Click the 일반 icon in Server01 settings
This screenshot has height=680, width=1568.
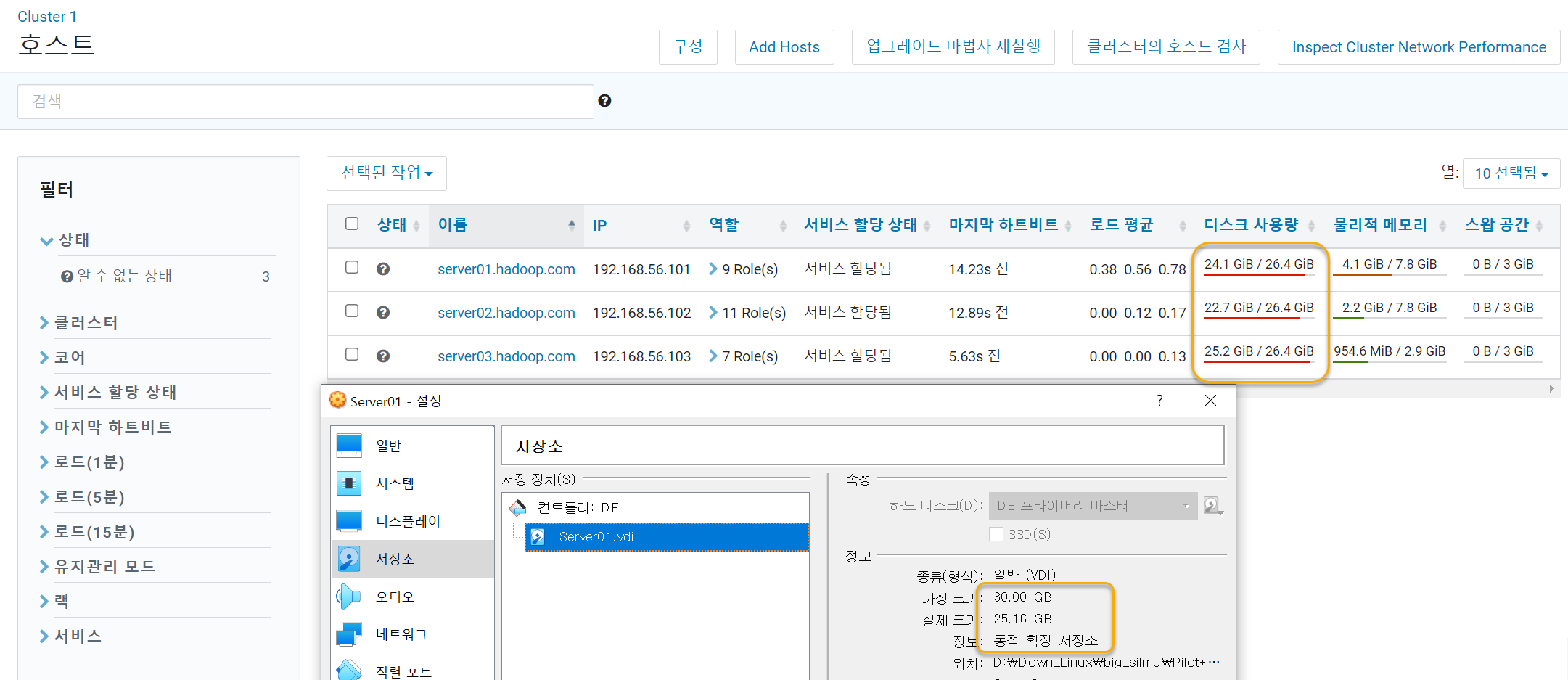[x=349, y=445]
